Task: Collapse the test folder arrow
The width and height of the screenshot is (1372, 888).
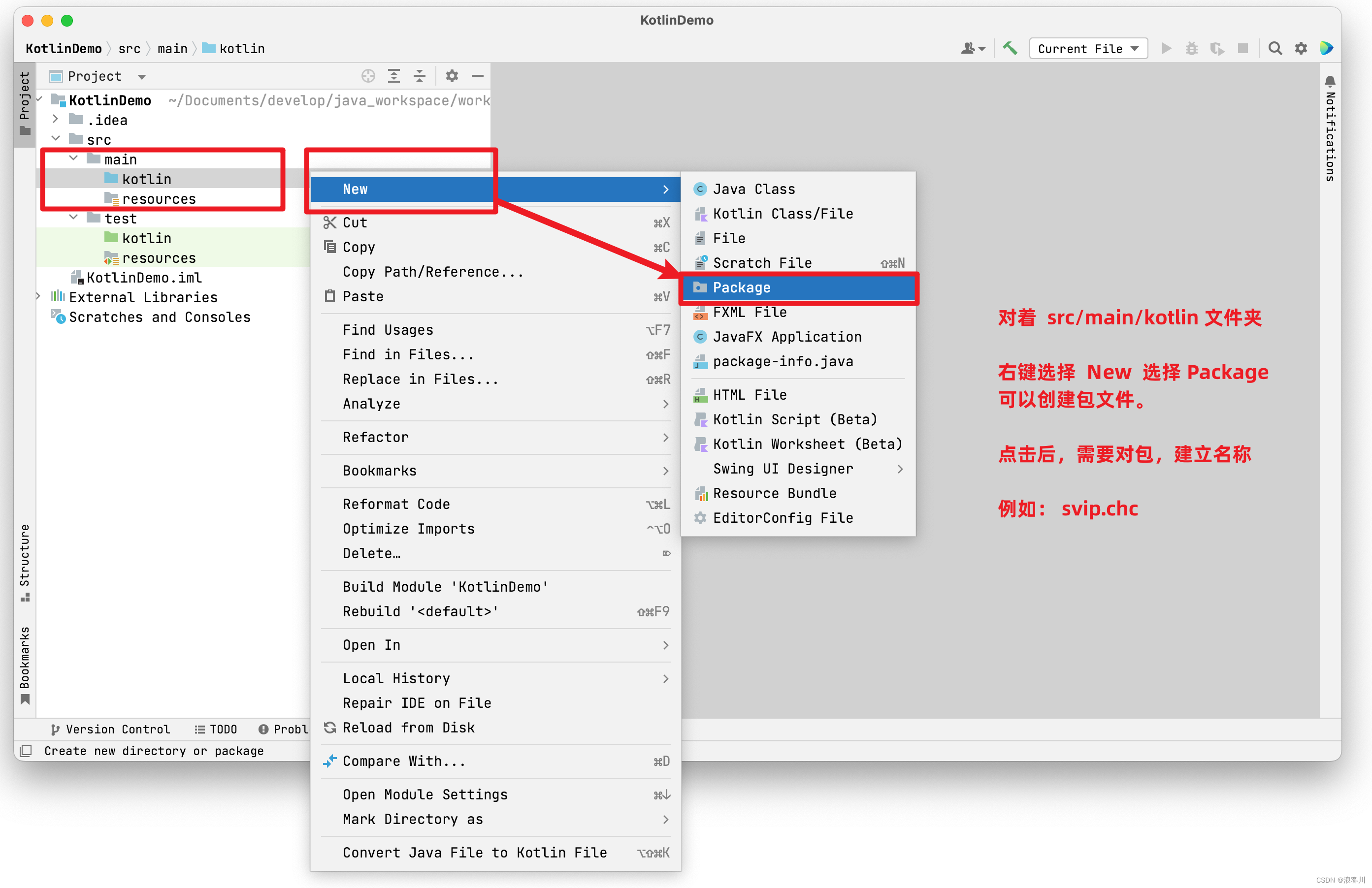Action: 73,218
